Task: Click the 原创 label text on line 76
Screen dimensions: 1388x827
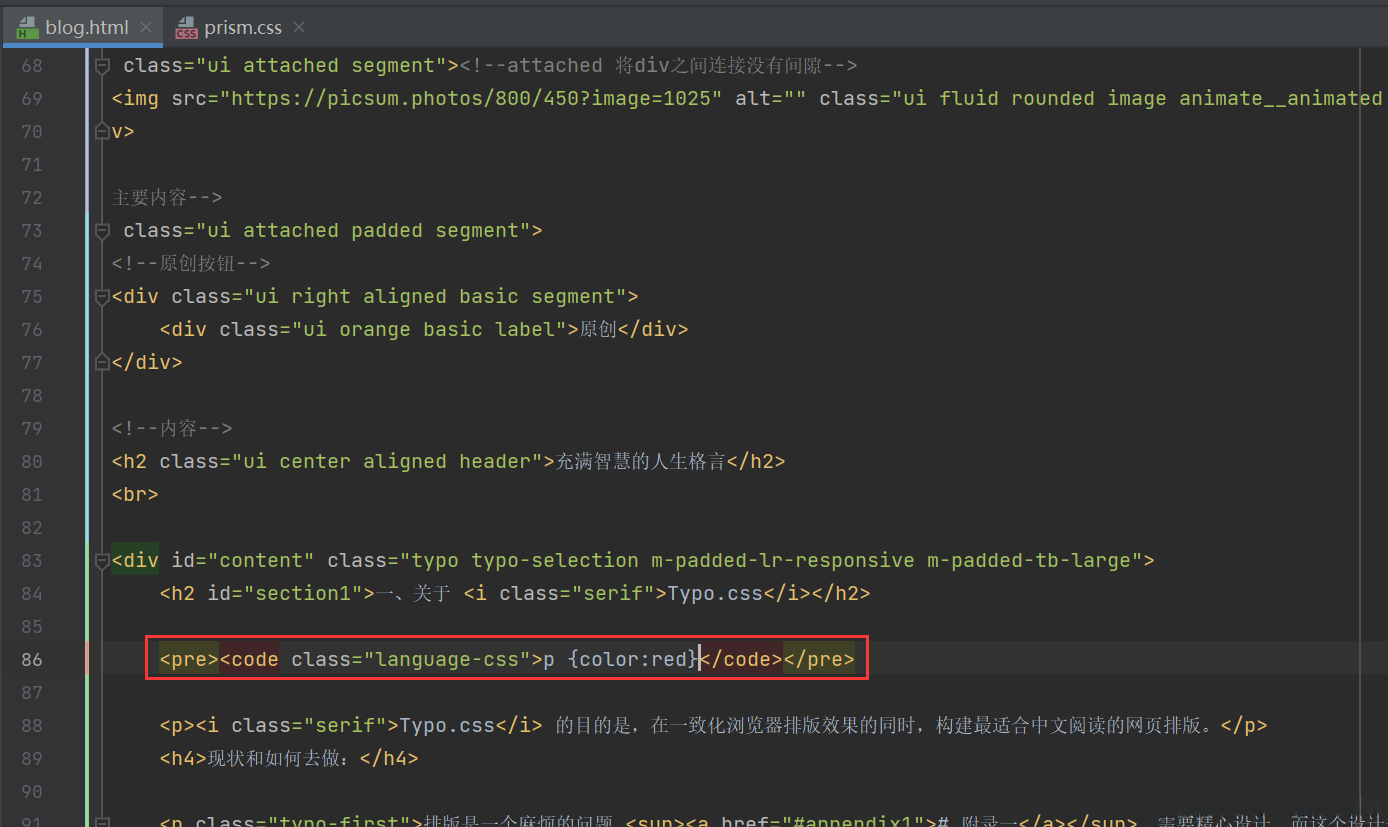Action: tap(598, 330)
